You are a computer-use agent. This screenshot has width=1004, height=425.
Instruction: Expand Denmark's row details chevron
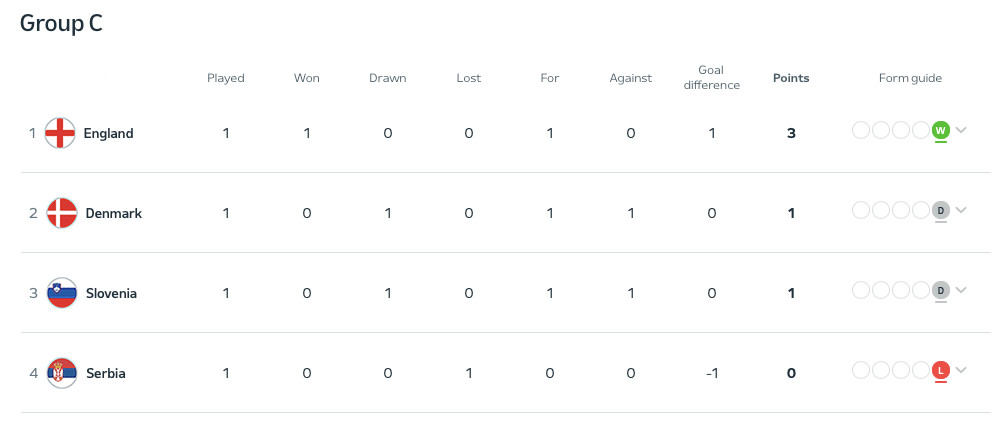point(961,210)
